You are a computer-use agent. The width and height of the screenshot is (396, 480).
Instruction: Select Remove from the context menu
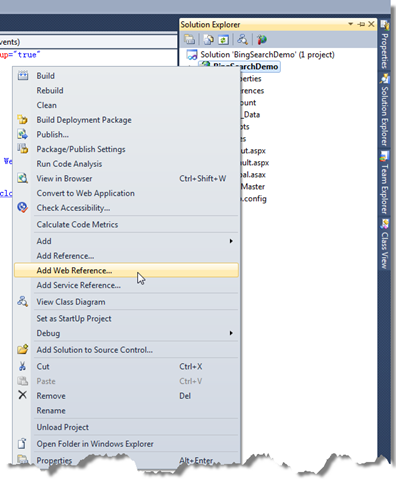126,396
